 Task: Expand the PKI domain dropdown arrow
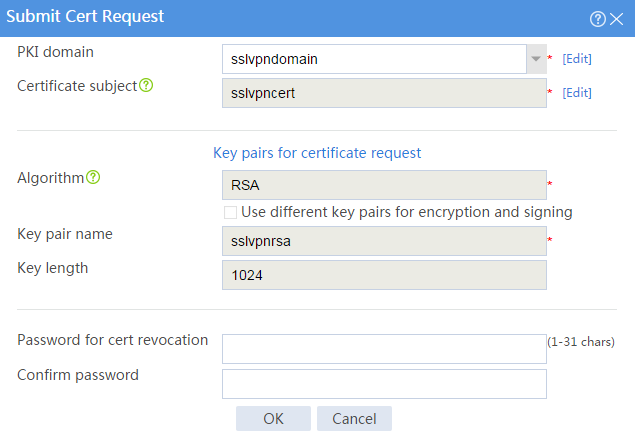(536, 59)
